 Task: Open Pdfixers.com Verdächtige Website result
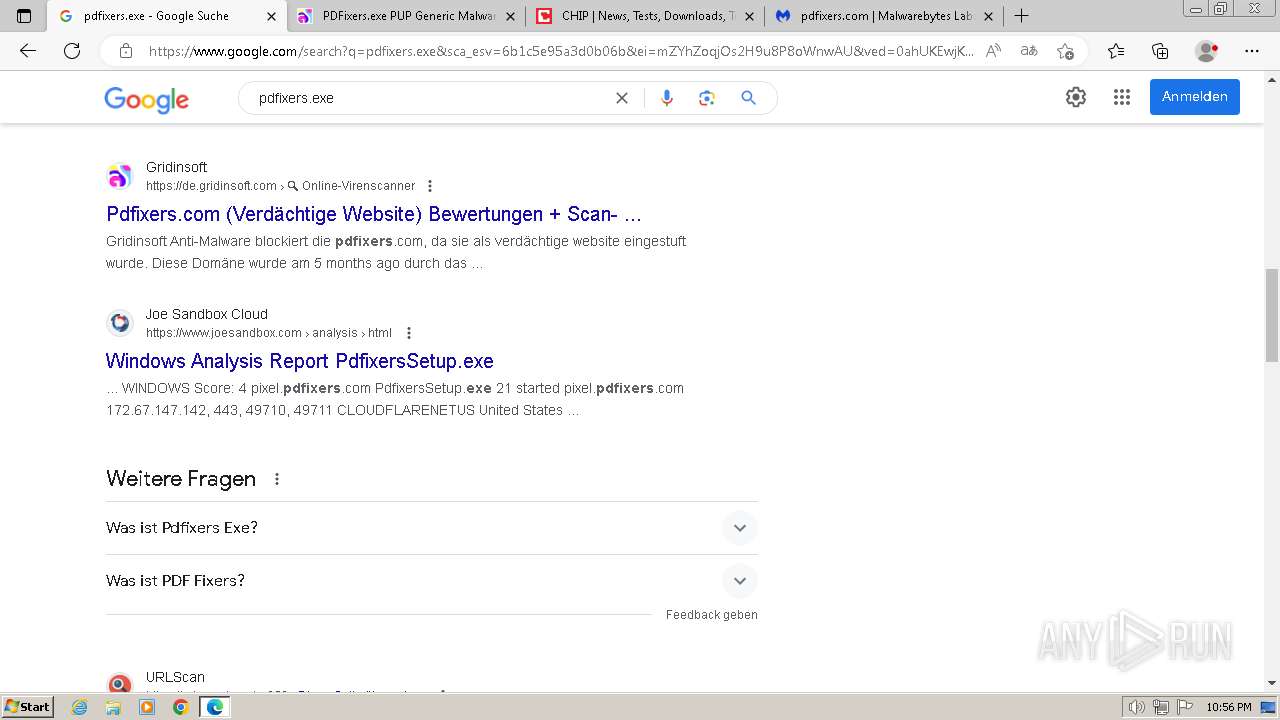click(x=374, y=214)
